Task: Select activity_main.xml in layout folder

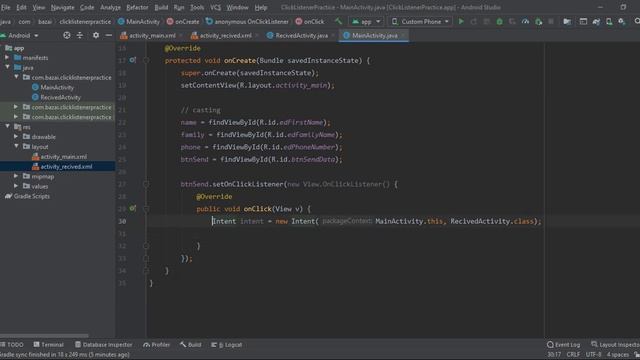Action: click(60, 157)
